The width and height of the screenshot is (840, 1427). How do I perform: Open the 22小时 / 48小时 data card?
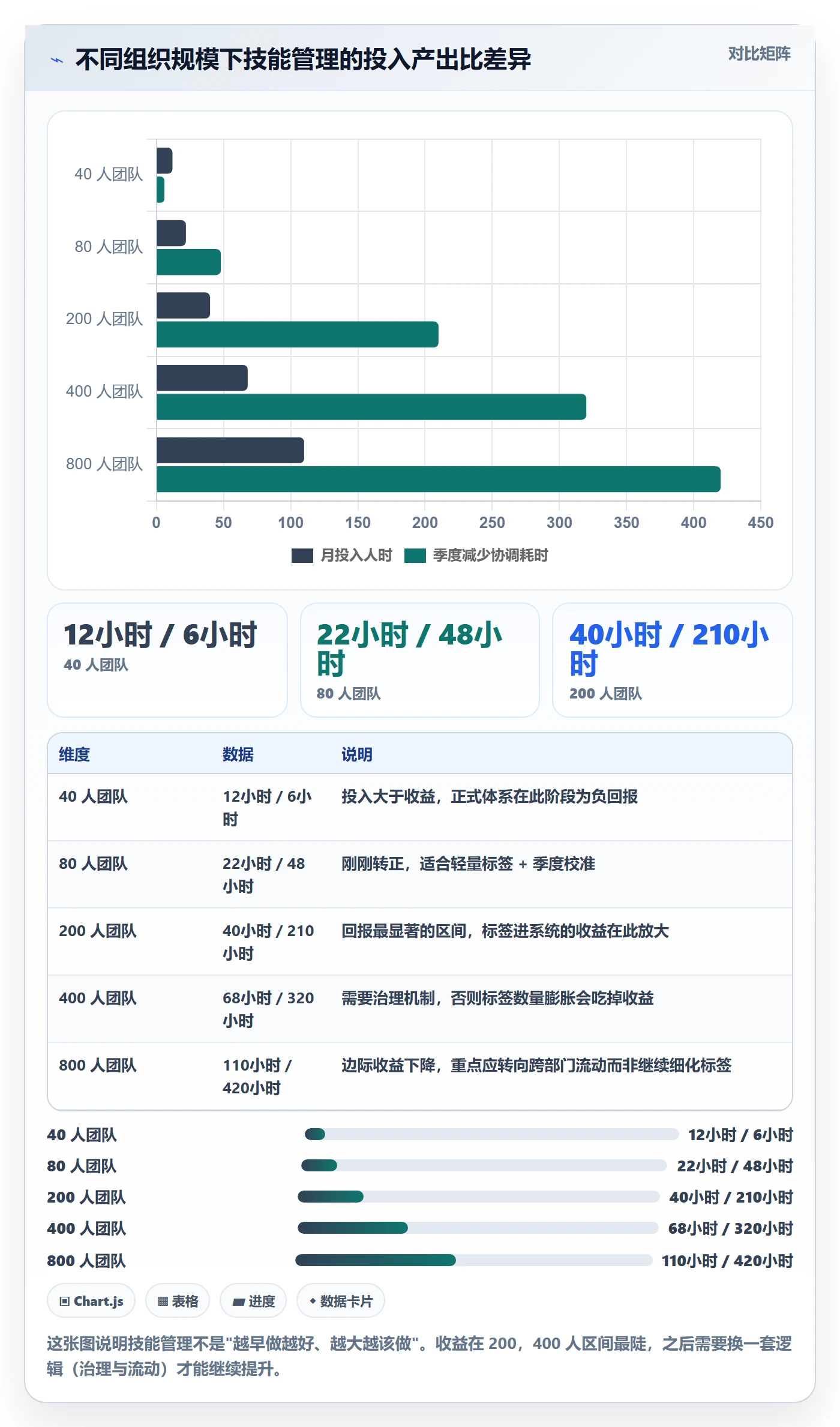click(x=420, y=660)
